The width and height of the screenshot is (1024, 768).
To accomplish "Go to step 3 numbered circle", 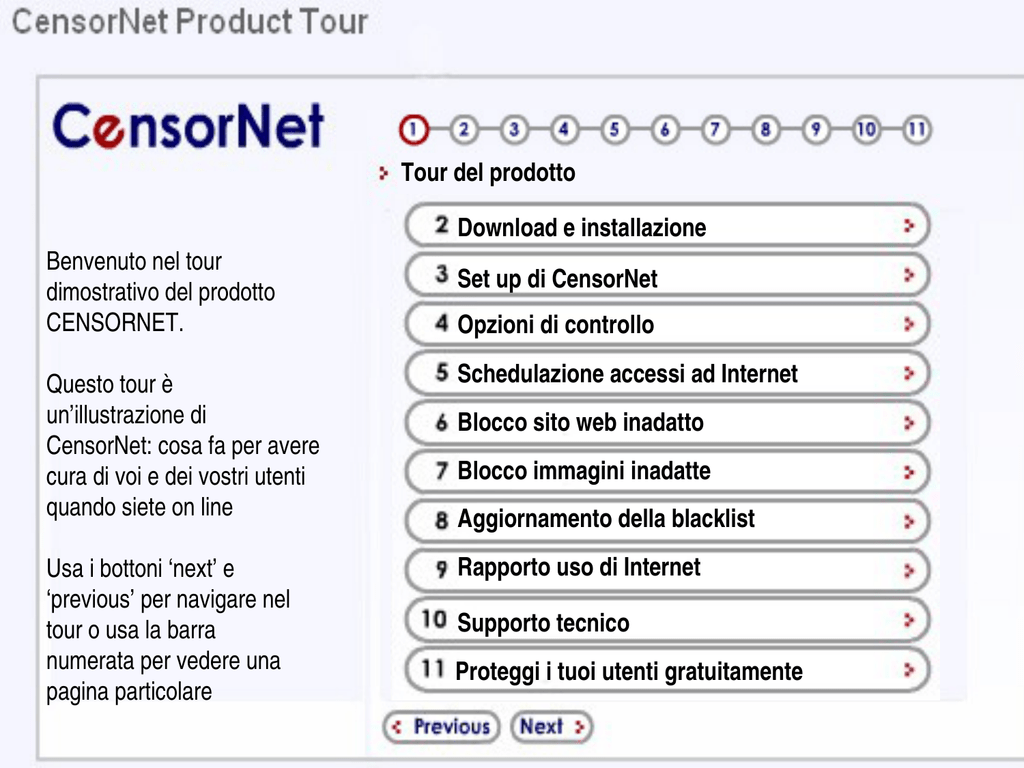I will 514,129.
